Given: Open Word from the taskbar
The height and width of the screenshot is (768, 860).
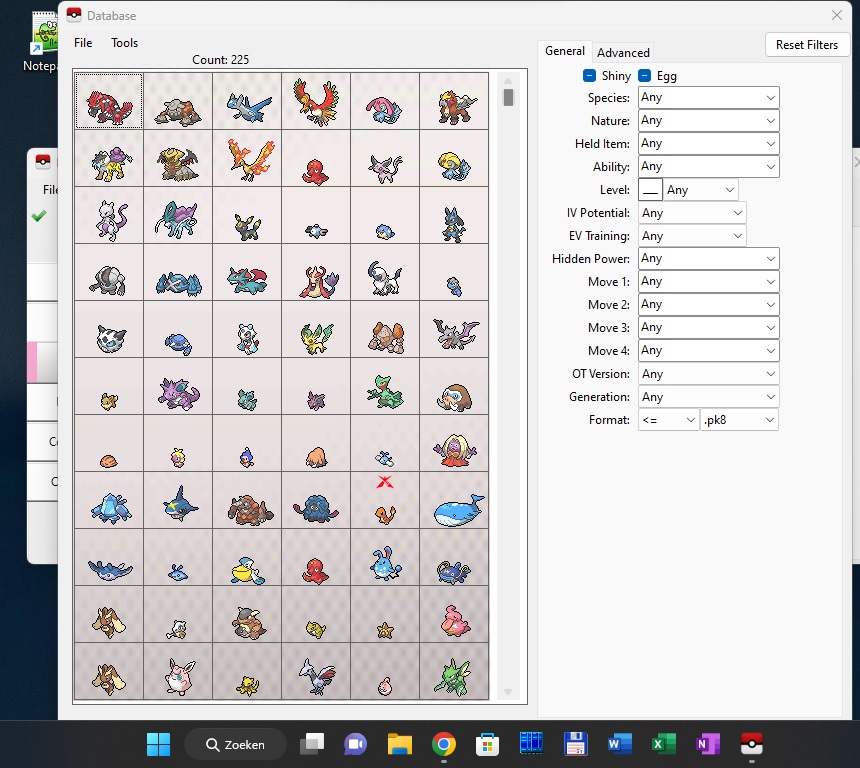Looking at the screenshot, I should point(620,744).
